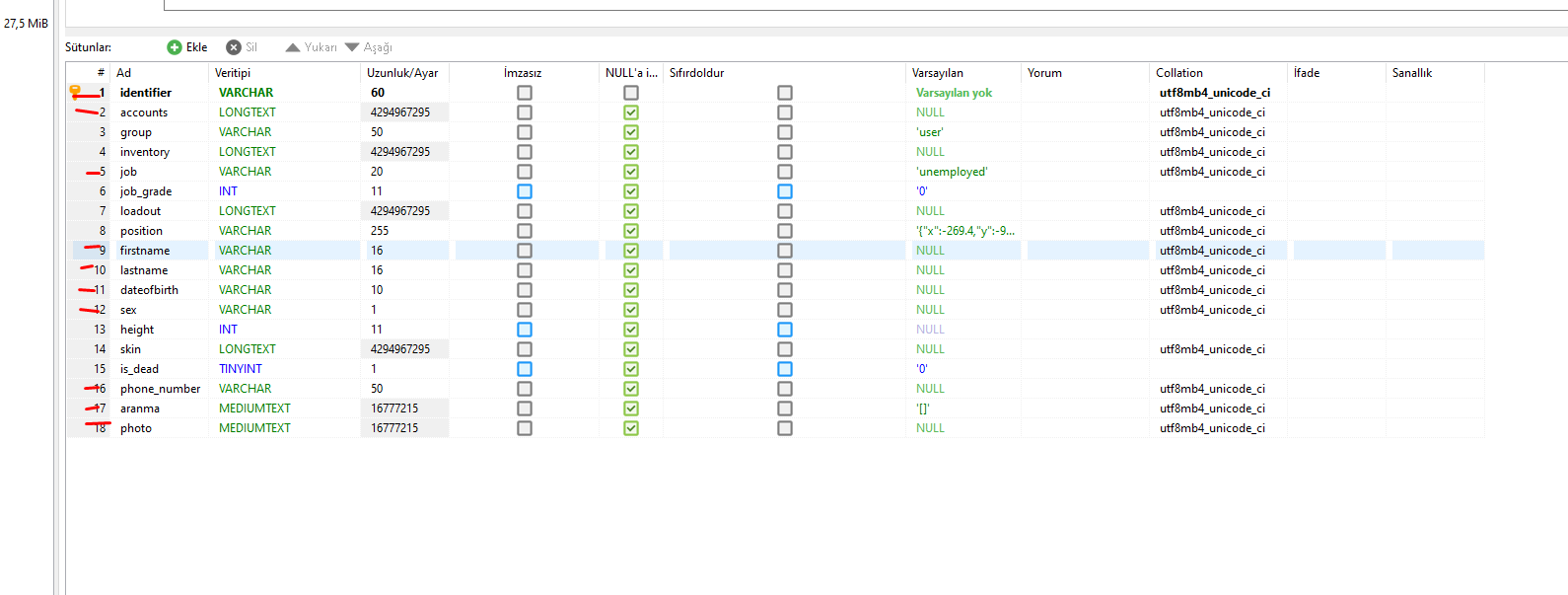This screenshot has height=595, width=1568.
Task: Click the Ad column header
Action: pyautogui.click(x=123, y=73)
